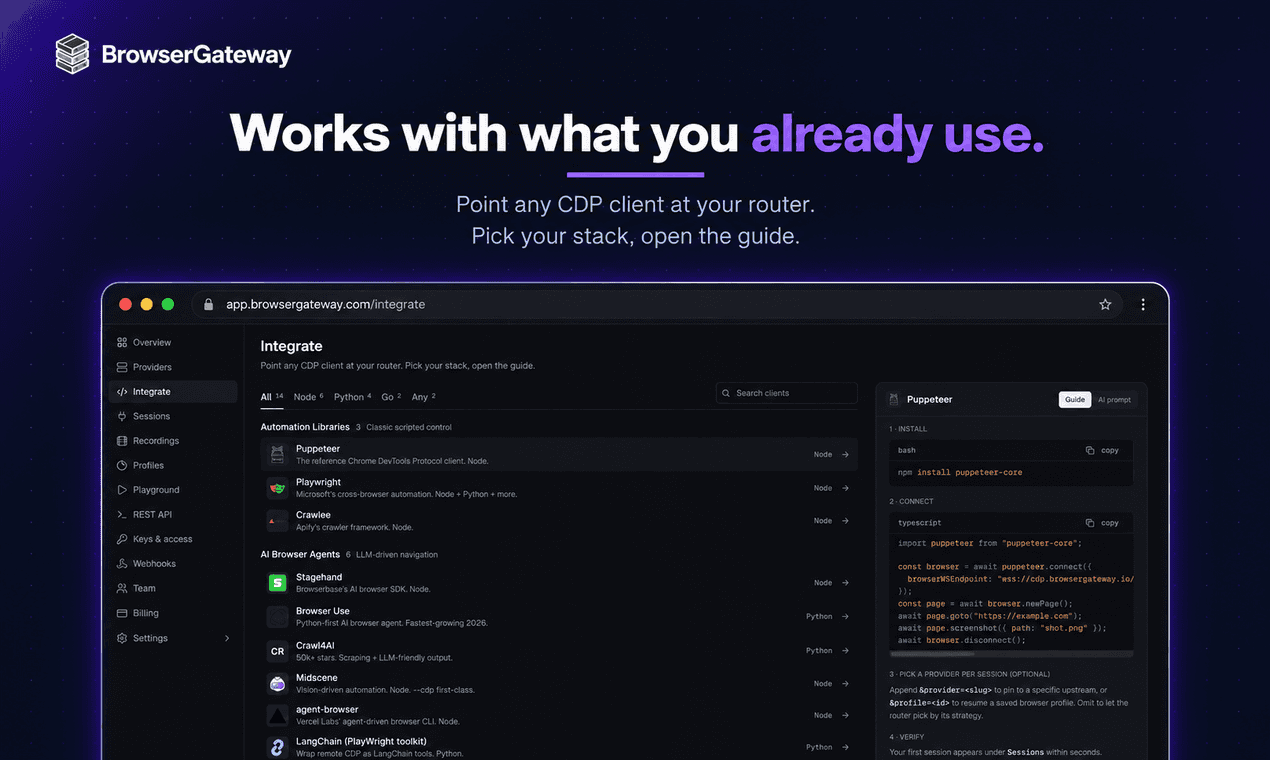
Task: Open Midscene guide via its row arrow
Action: click(845, 684)
